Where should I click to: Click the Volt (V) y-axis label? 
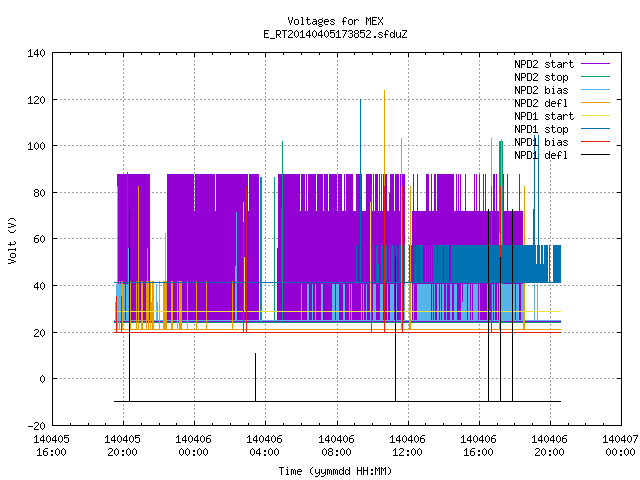tap(13, 240)
